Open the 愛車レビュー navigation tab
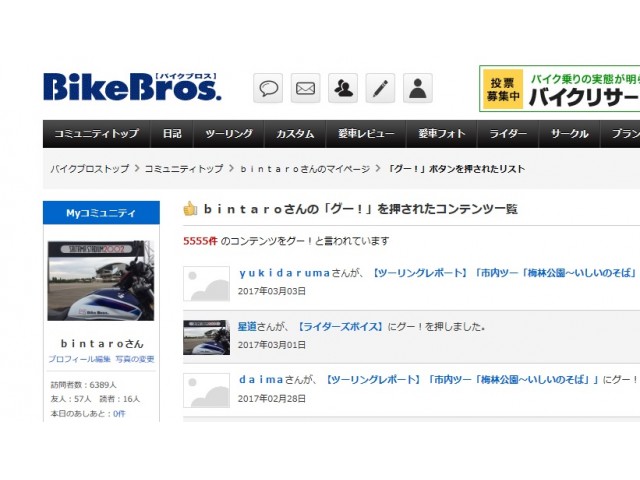Screen dimensions: 640x480 [366, 134]
